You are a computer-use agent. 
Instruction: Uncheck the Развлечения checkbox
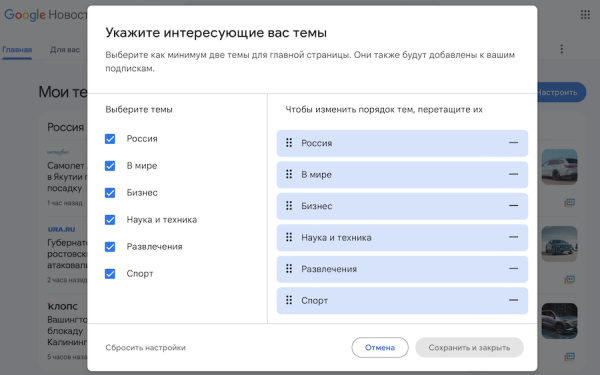click(x=110, y=247)
